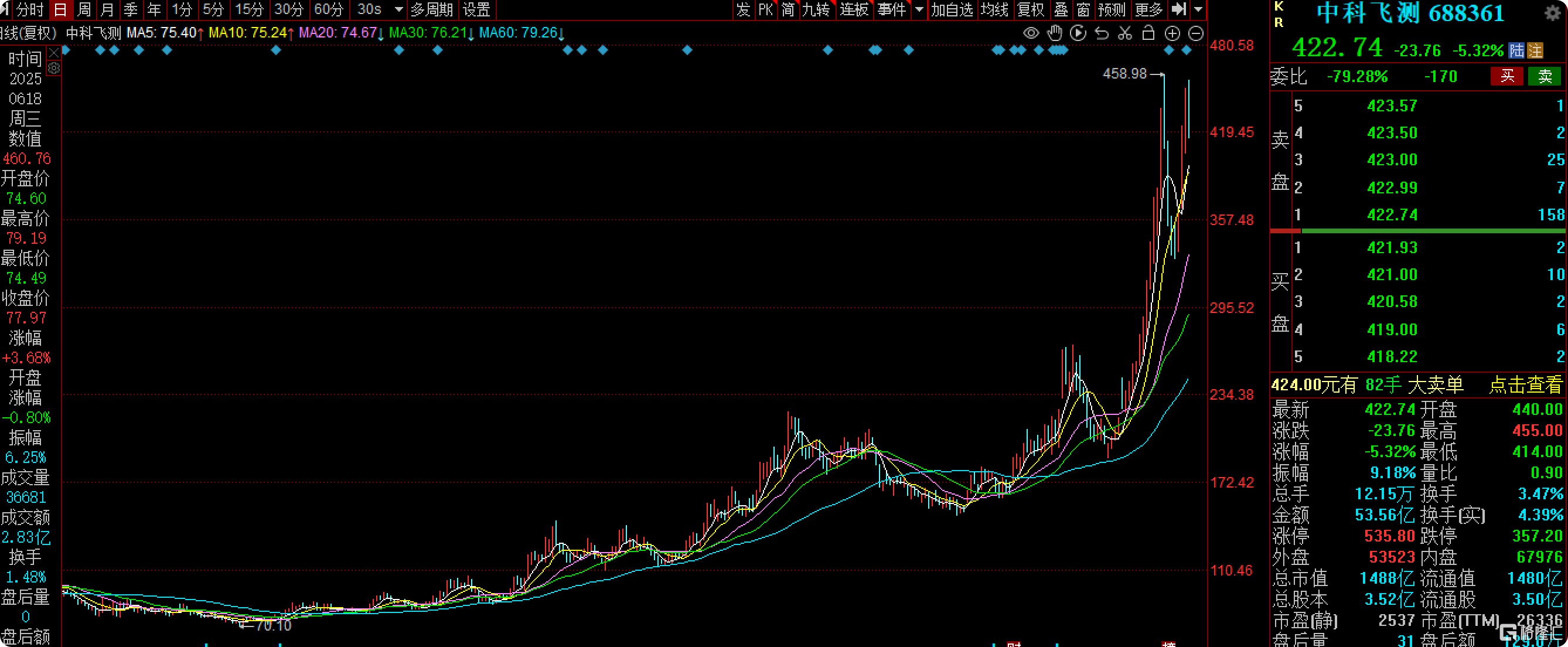Screen dimensions: 1568x647
Task: Click the green 卖 sell button
Action: [1545, 76]
